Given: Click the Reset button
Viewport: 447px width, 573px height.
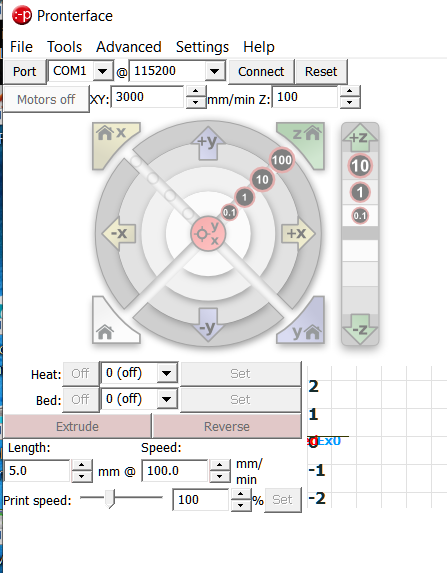Looking at the screenshot, I should coord(321,72).
